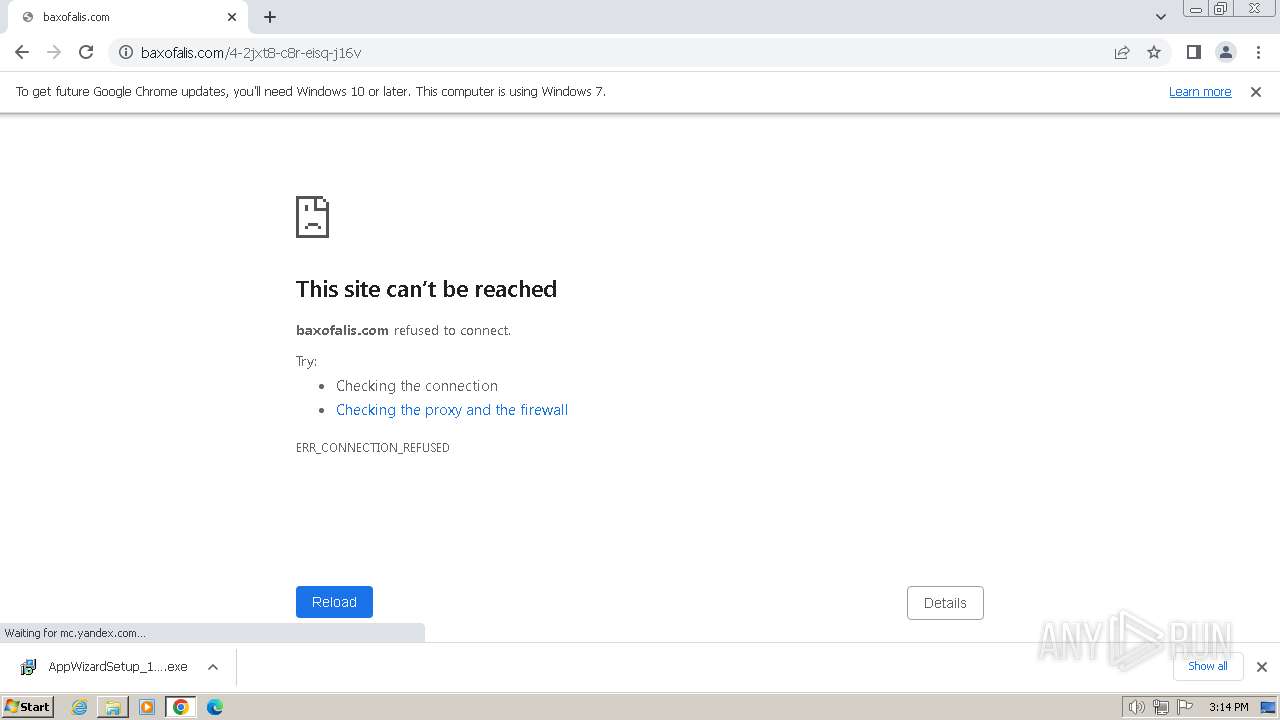This screenshot has width=1280, height=720.
Task: Close the downloads shelf
Action: [1262, 667]
